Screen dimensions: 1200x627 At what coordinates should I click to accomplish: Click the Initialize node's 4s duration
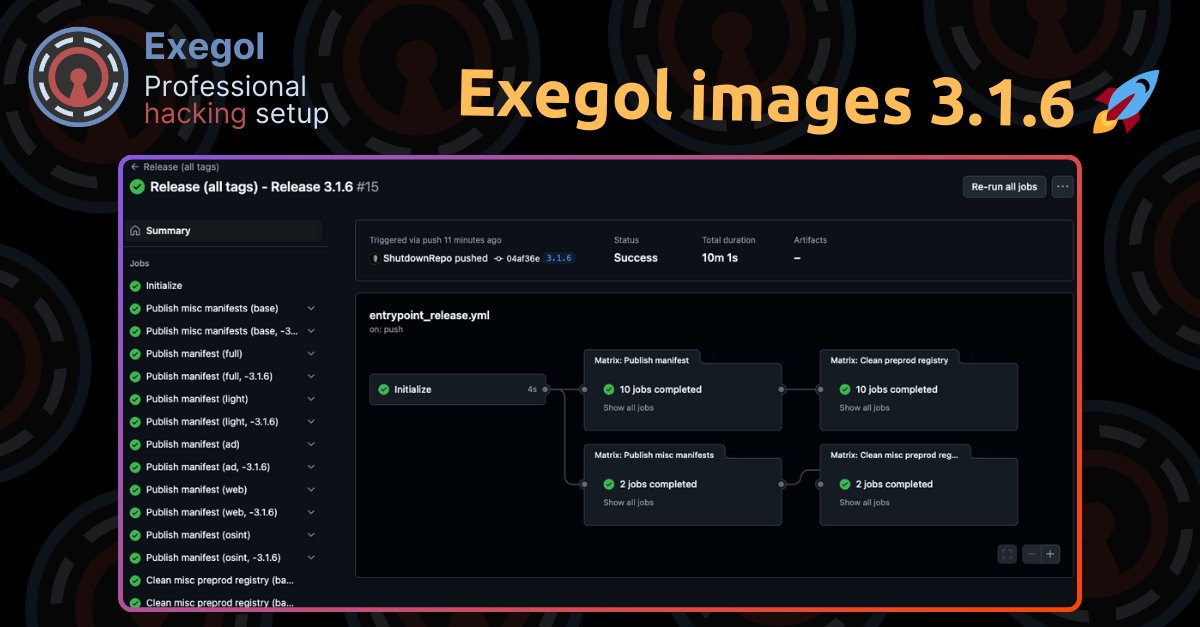[x=532, y=389]
